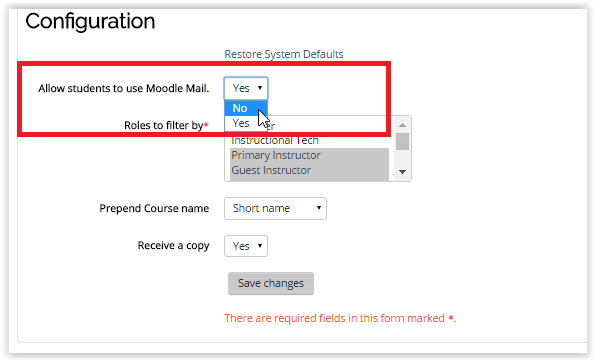Click the roles list scroll up arrow

click(403, 125)
